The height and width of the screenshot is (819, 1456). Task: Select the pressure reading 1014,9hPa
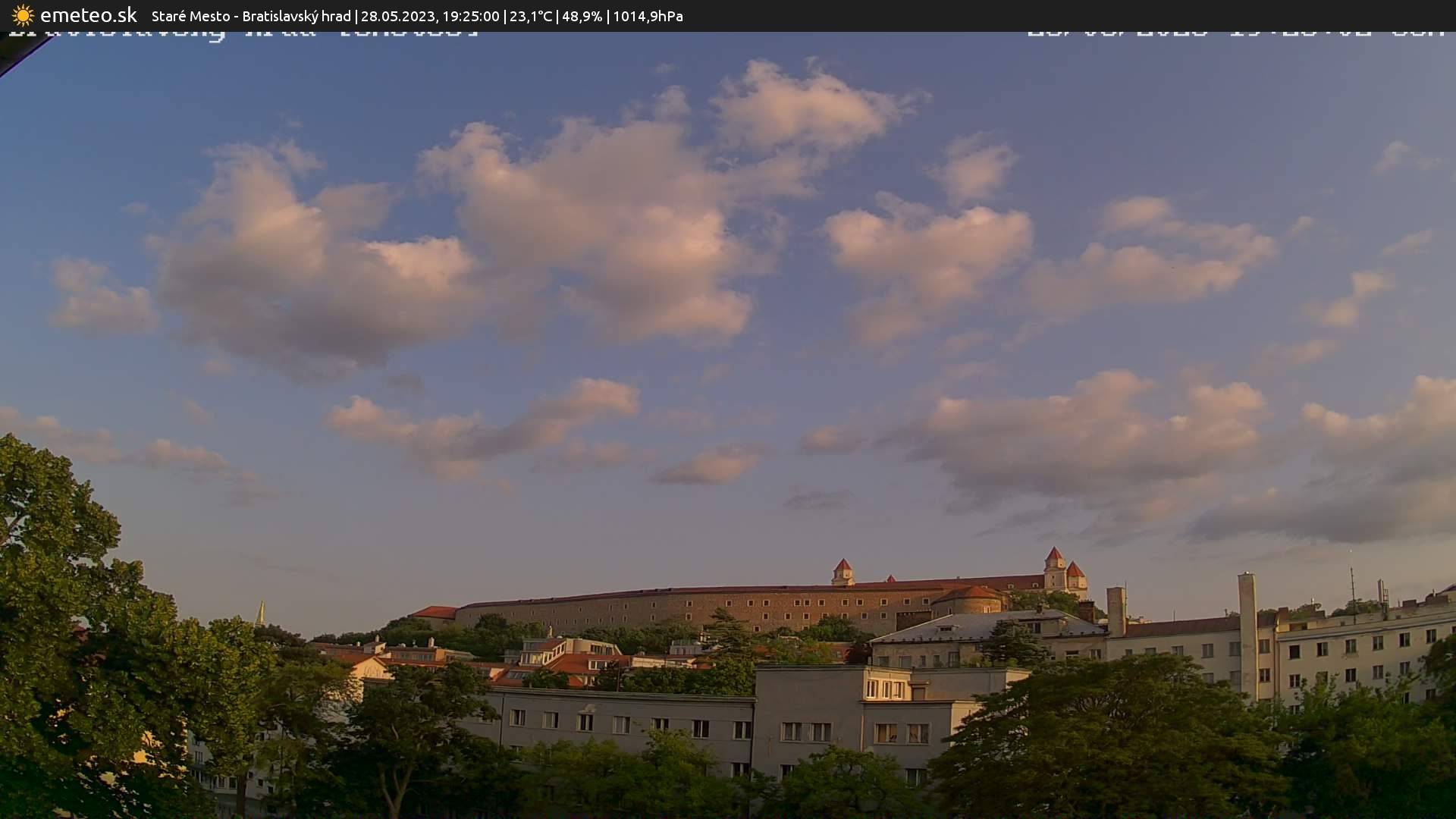[x=648, y=16]
